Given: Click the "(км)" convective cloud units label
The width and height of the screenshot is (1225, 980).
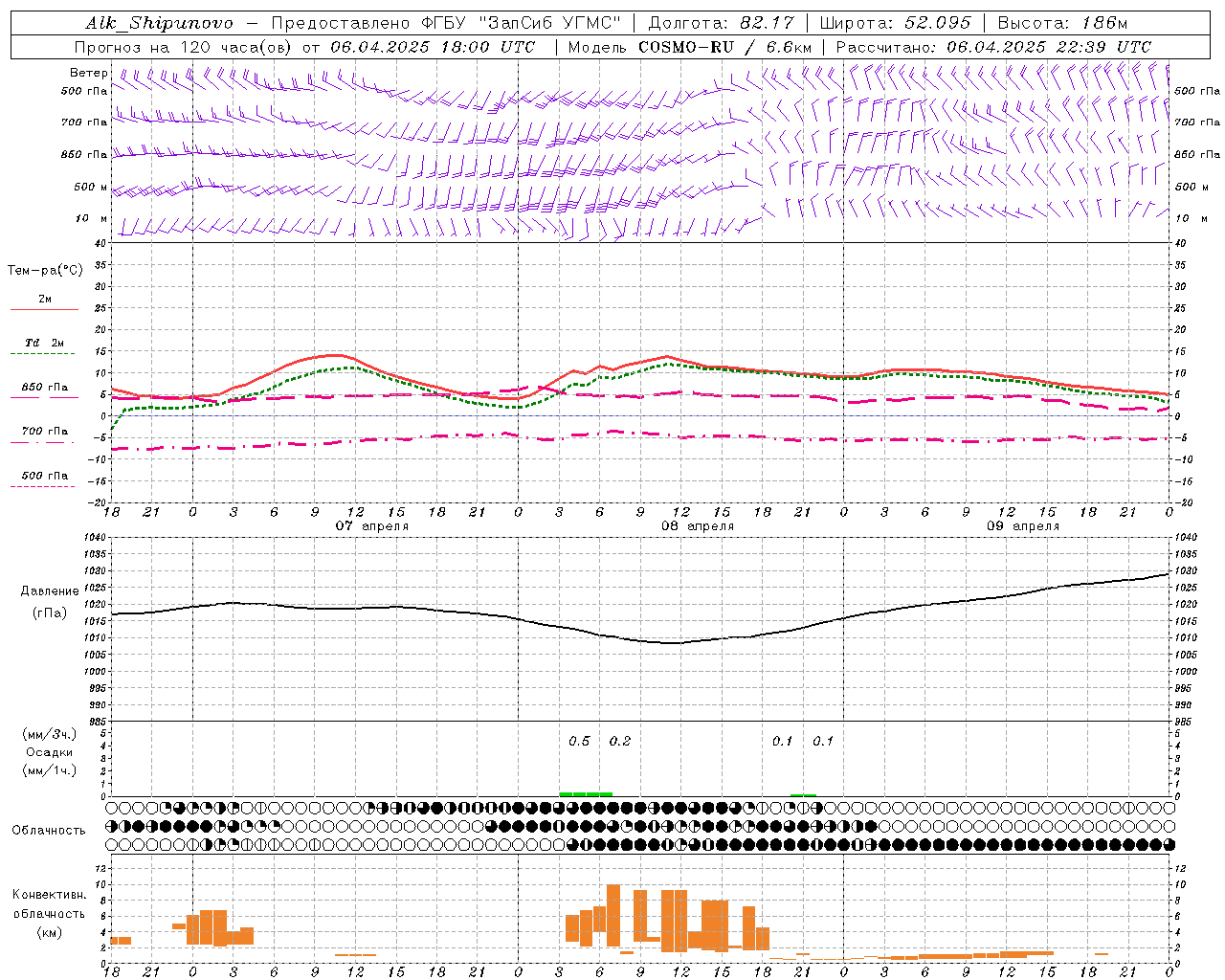Looking at the screenshot, I should pos(50,931).
